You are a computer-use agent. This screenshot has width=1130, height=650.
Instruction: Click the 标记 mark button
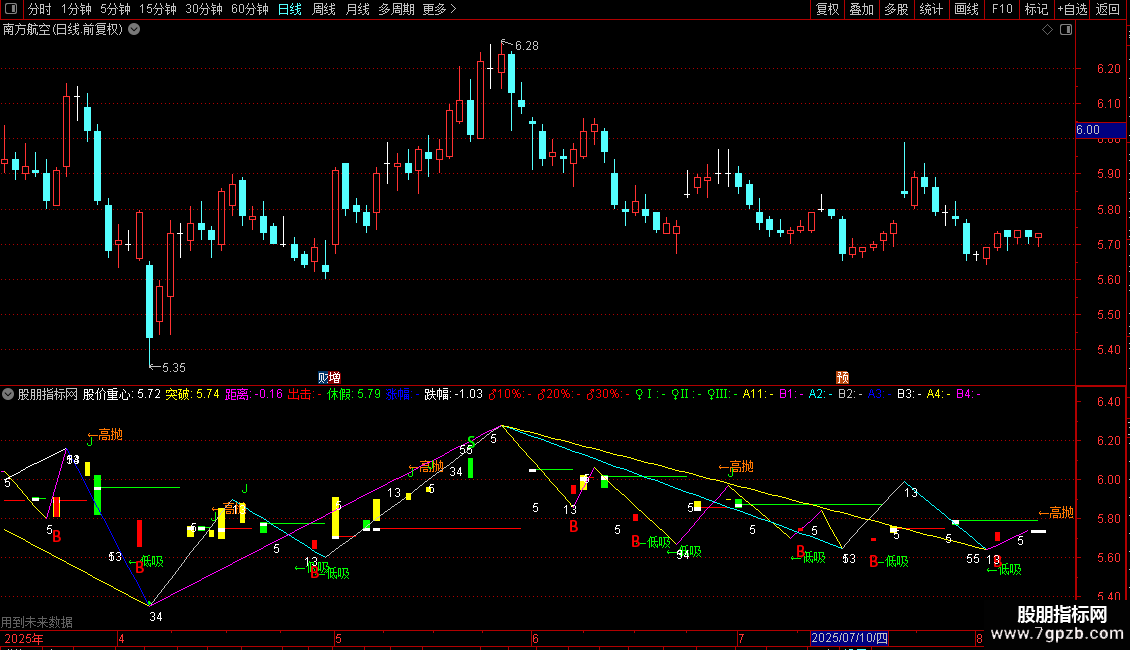click(1036, 9)
